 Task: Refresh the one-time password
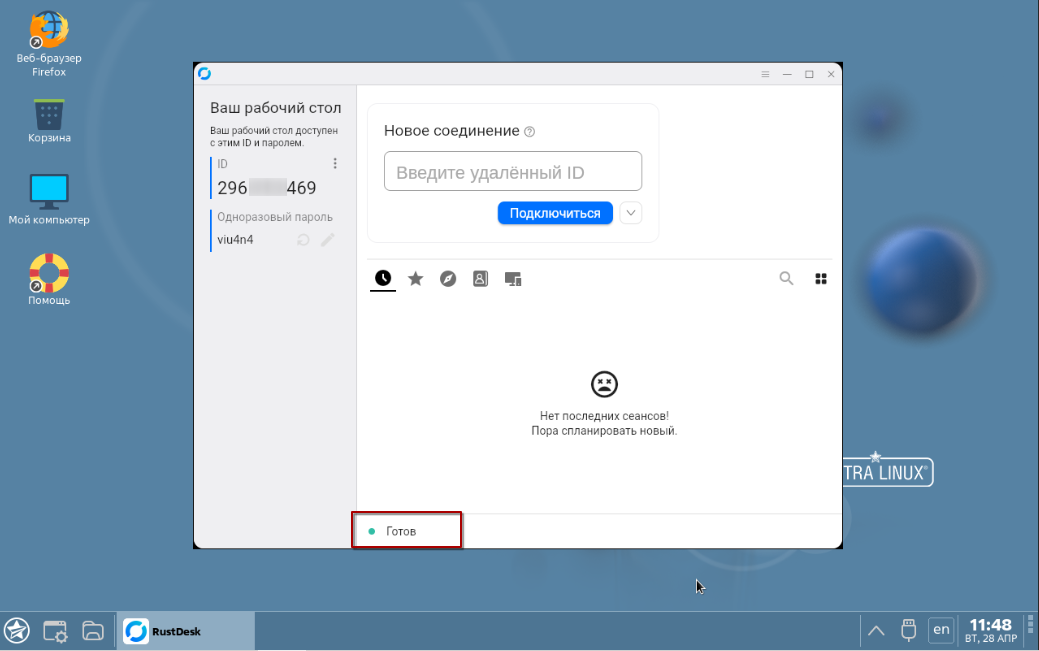[303, 240]
